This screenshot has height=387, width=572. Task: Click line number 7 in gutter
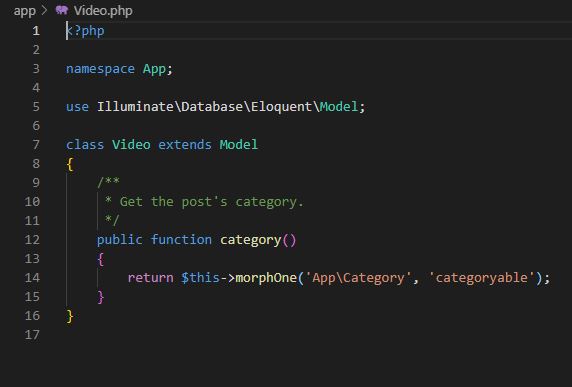[36, 144]
